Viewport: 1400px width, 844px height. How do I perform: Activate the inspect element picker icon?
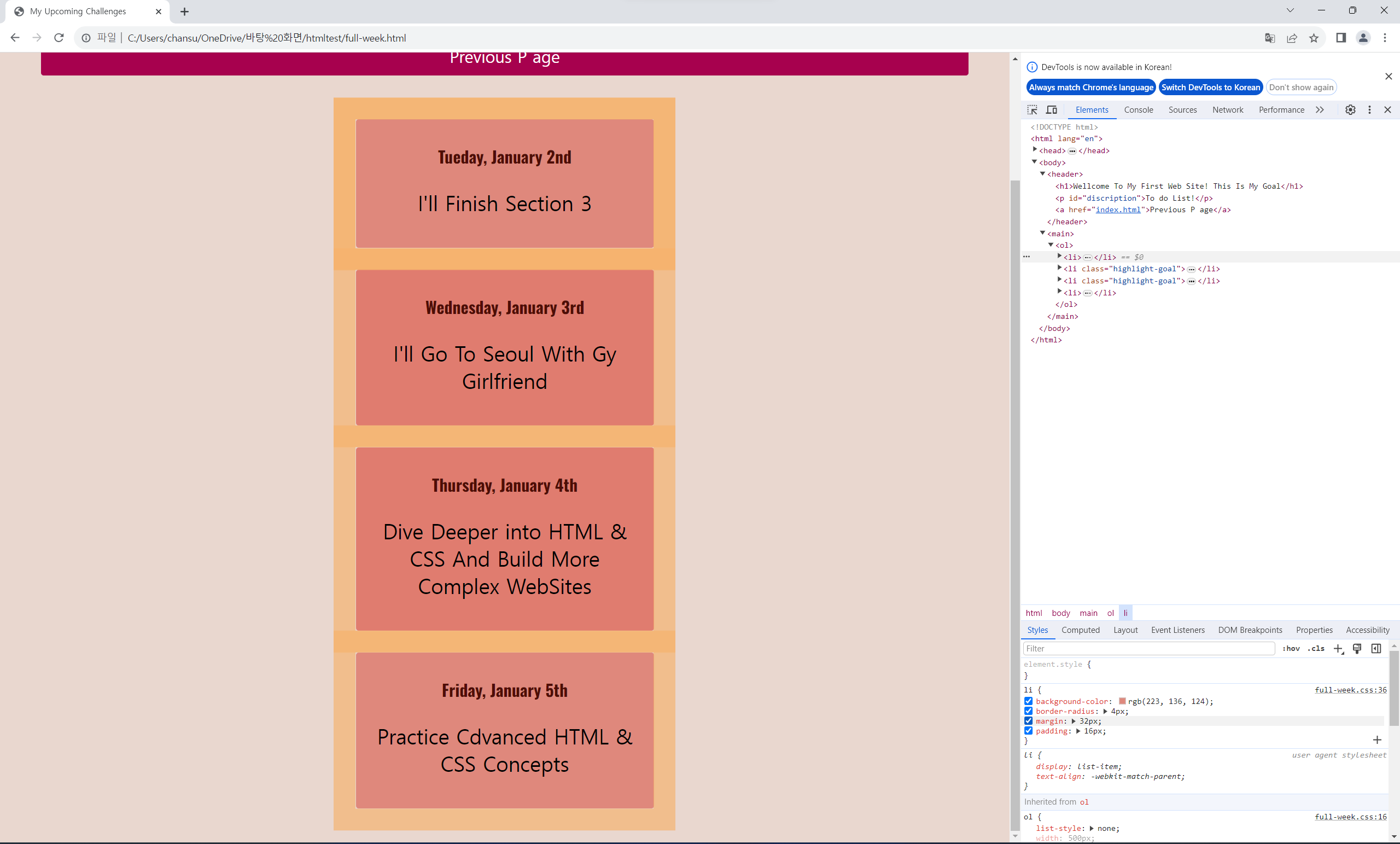1032,110
